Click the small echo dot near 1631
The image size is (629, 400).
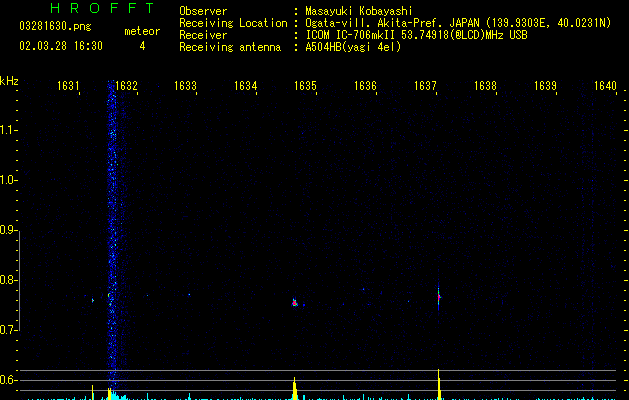[93, 300]
